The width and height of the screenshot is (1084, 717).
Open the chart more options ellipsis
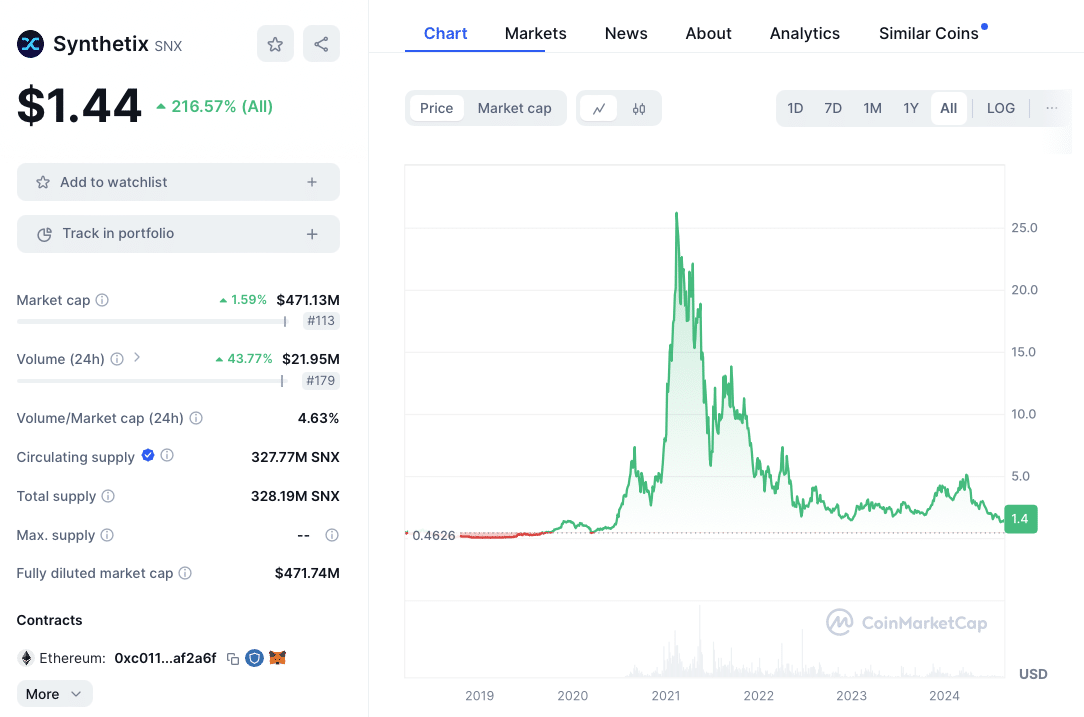[x=1052, y=108]
